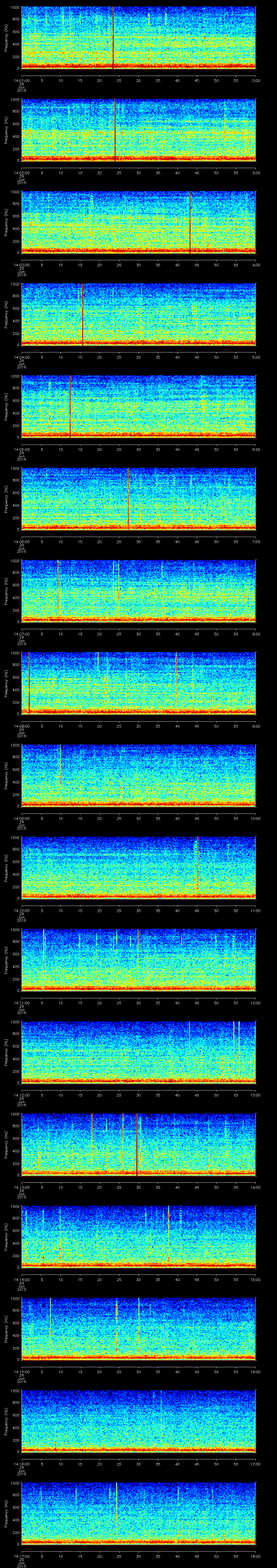Open the spectrogram panel starting at 14:04:00
This screenshot has height=1568, width=277.
pyautogui.click(x=139, y=315)
